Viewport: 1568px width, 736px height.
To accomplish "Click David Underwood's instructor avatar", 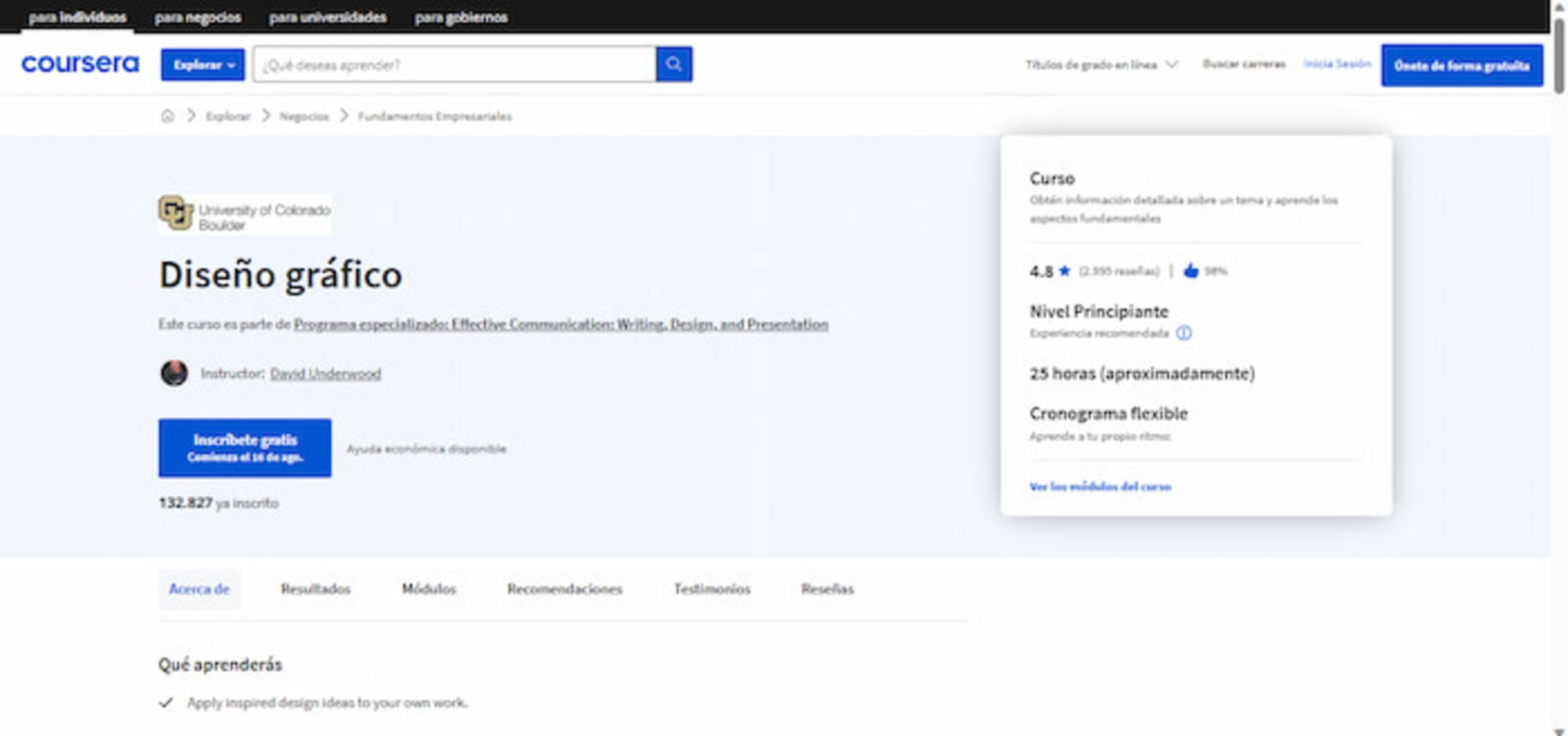I will (x=174, y=373).
